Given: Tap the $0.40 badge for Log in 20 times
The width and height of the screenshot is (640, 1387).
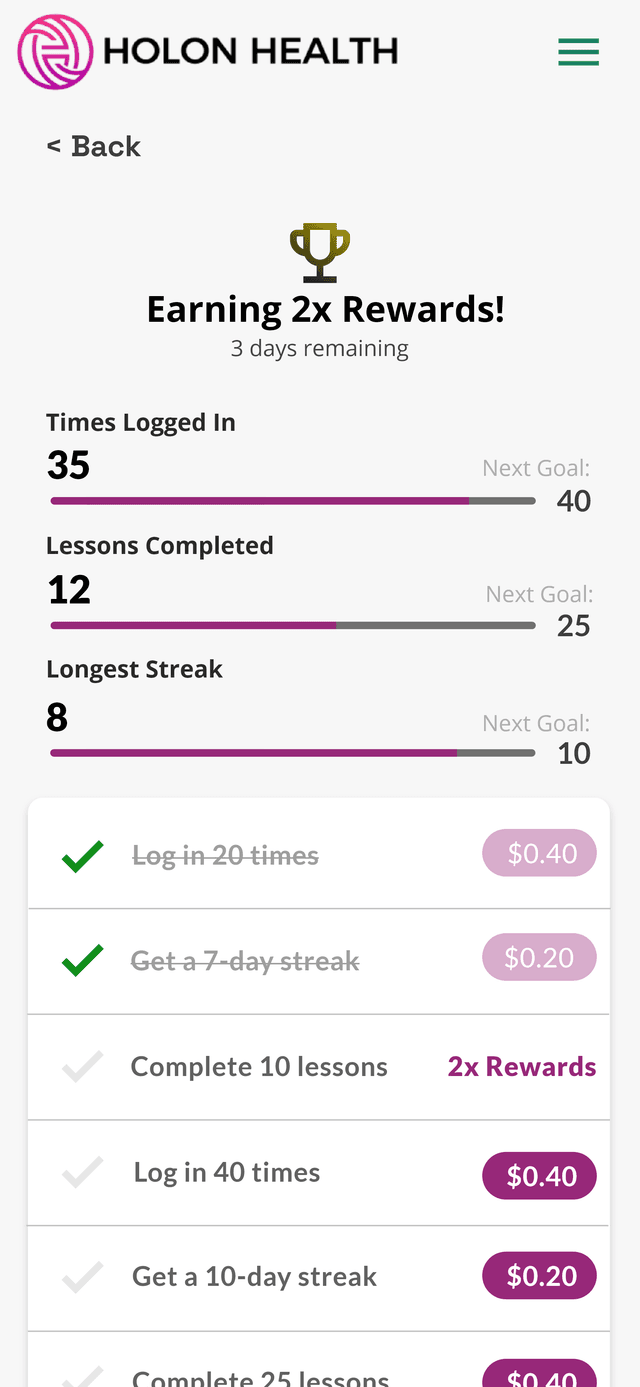Looking at the screenshot, I should (x=540, y=854).
